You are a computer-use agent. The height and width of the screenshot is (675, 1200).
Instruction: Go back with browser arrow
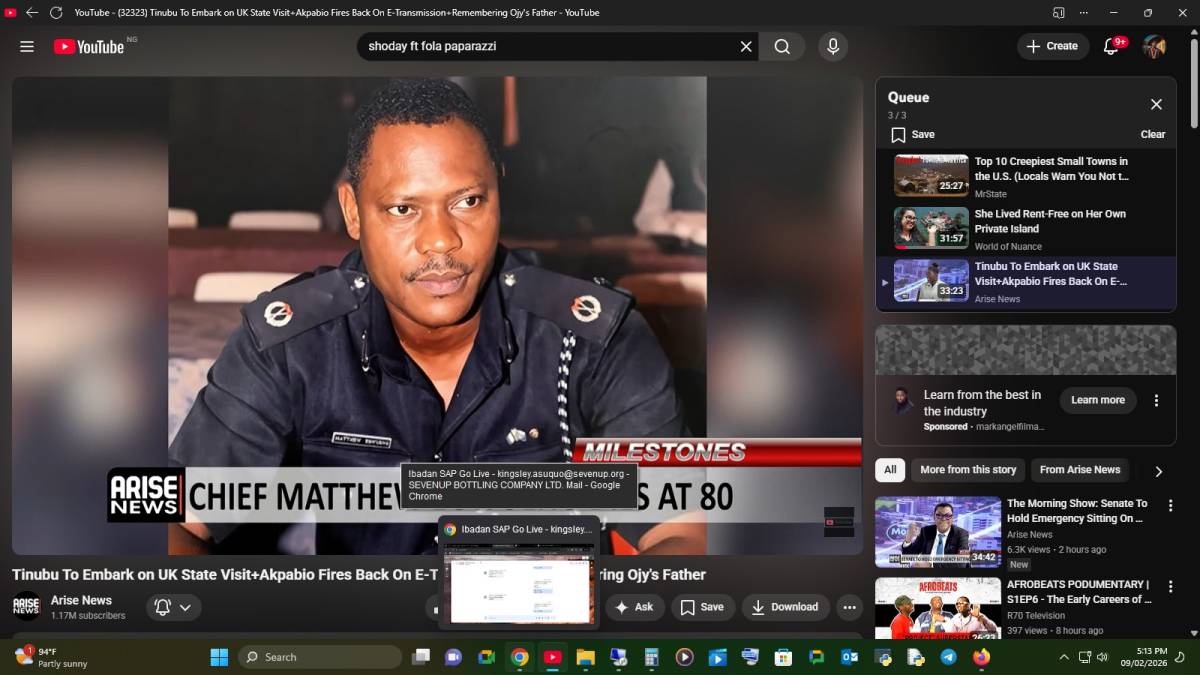(x=32, y=12)
